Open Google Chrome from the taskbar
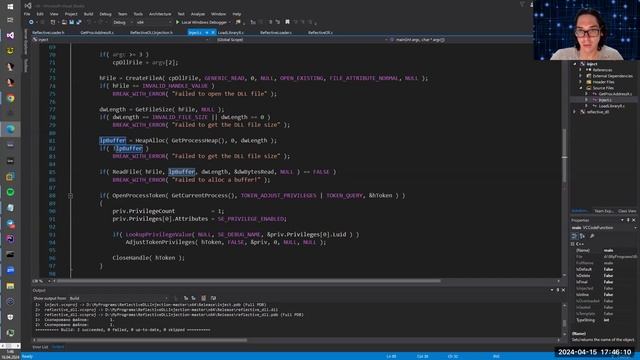Screen dimensions: 640x360 click(11, 98)
